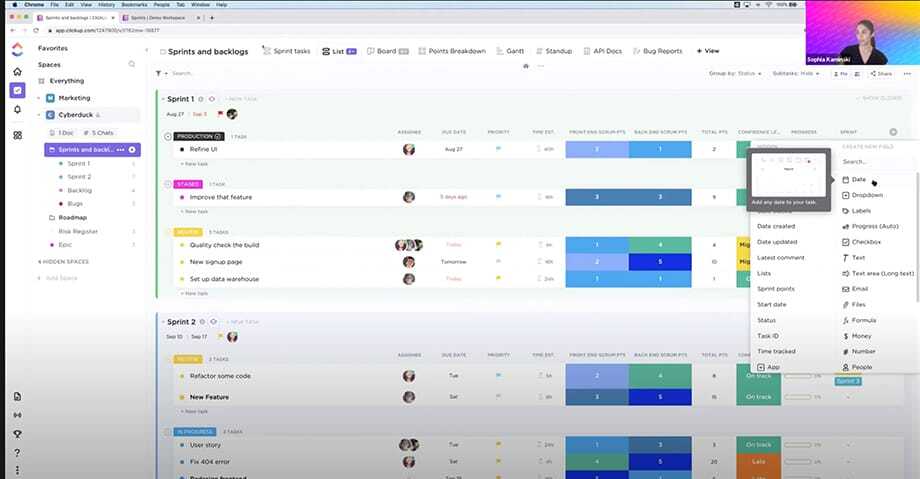Expand the Marketing space
This screenshot has height=479, width=920.
coord(39,98)
